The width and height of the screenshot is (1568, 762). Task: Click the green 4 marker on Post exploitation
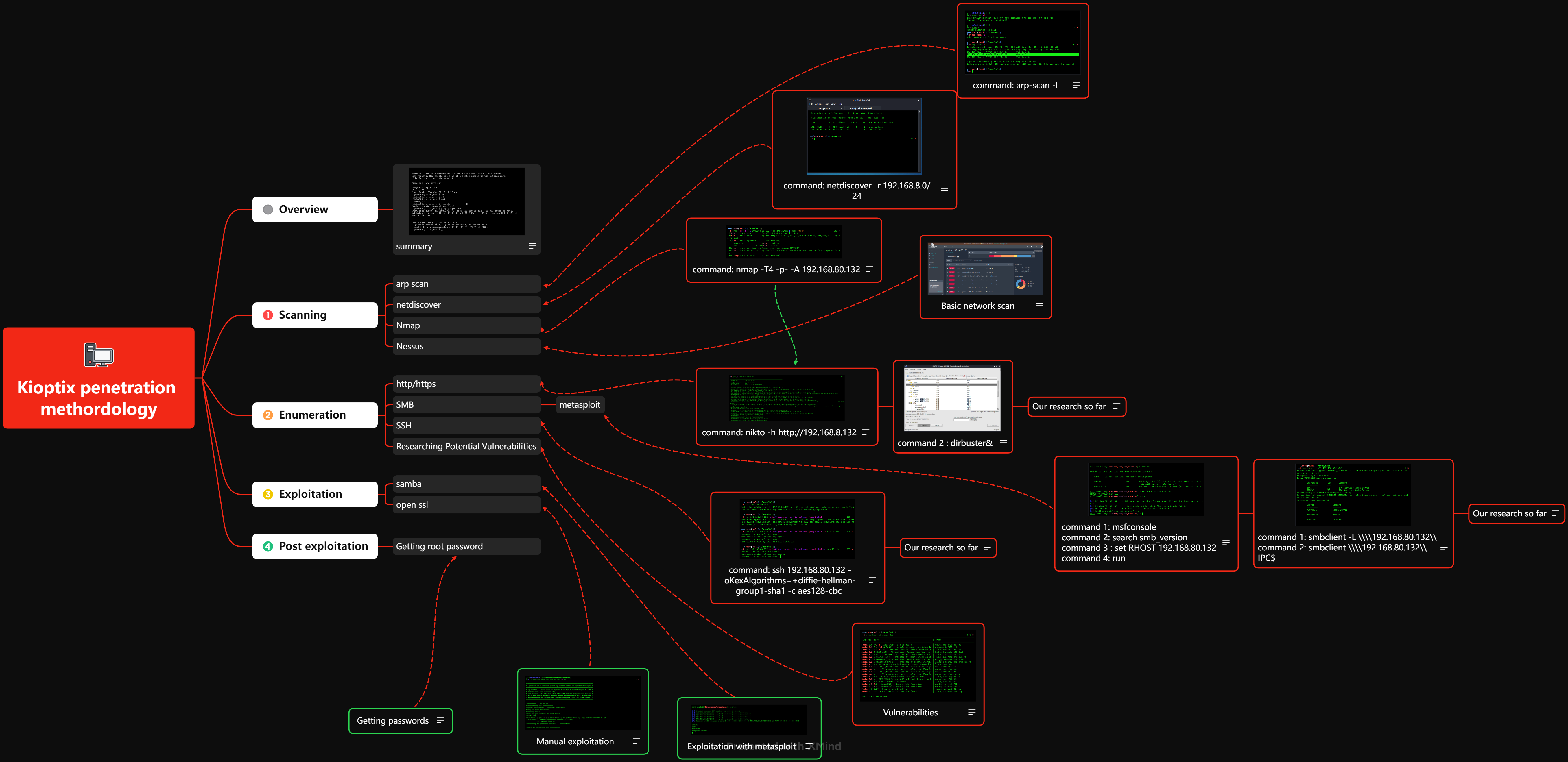(268, 547)
